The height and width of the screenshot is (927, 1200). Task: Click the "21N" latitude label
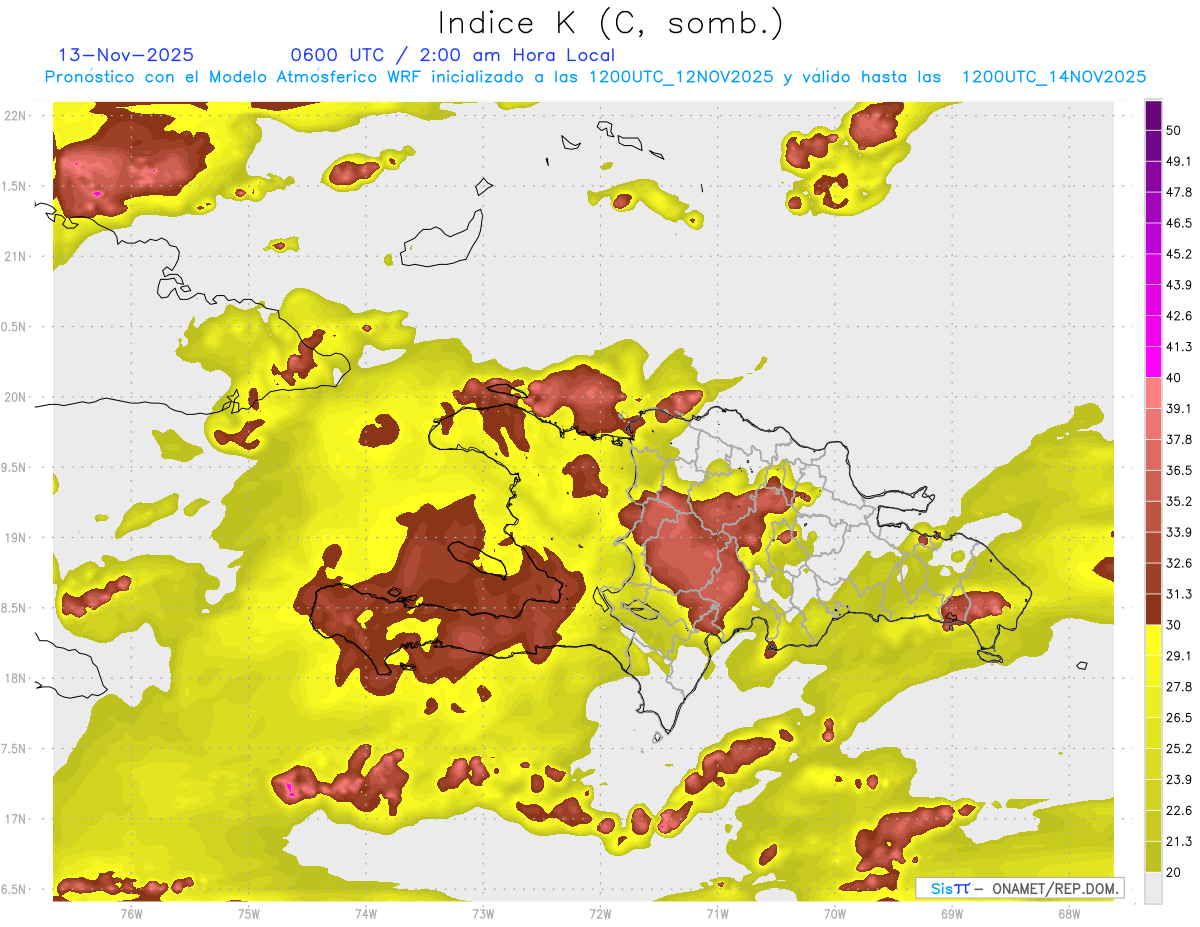click(15, 256)
